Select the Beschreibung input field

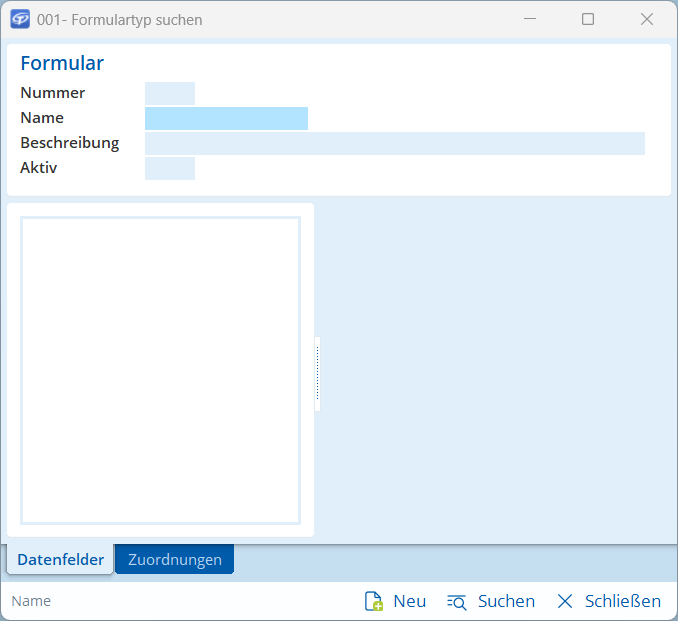pos(395,144)
